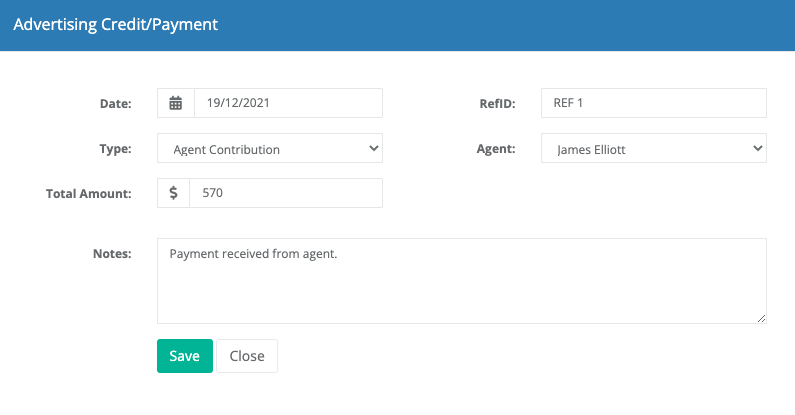Click the total amount field showing 570
Viewport: 795px width, 415px height.
click(x=286, y=193)
